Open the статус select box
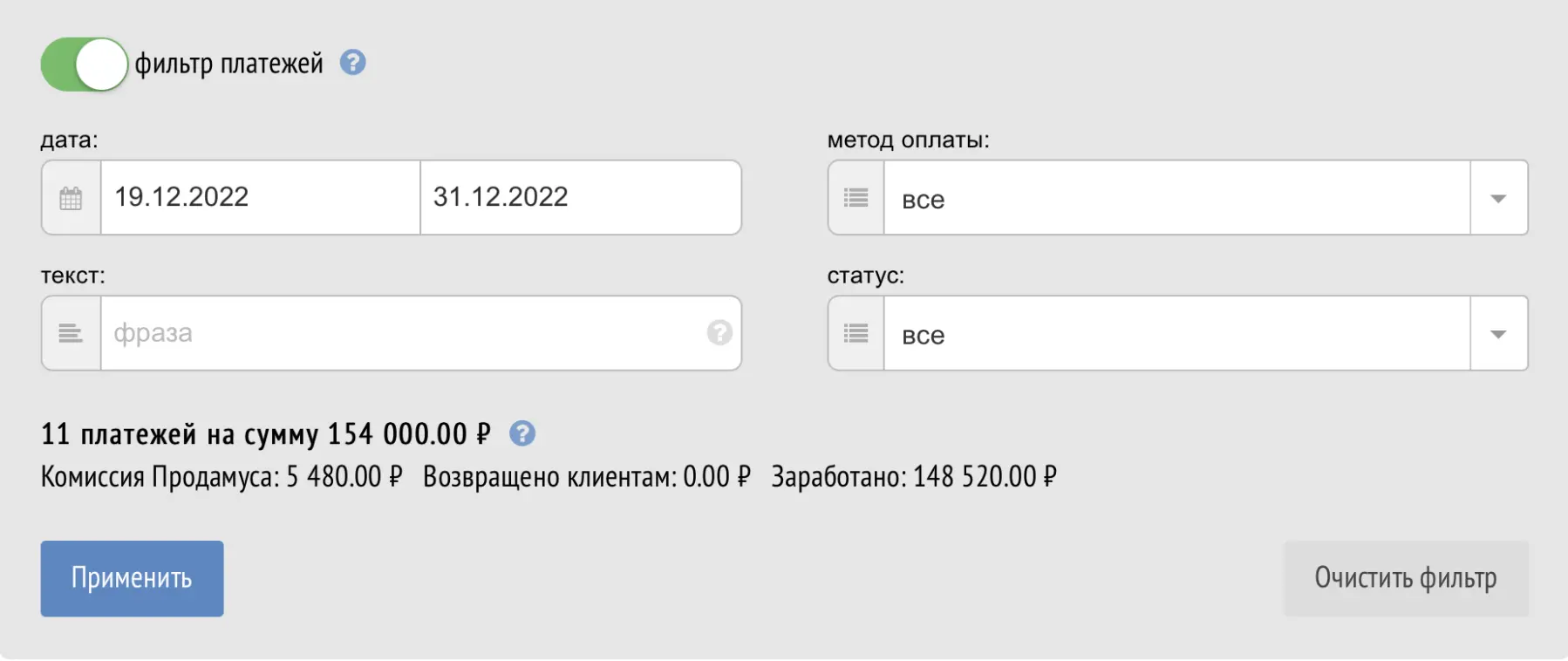The image size is (1568, 661). tap(1176, 335)
